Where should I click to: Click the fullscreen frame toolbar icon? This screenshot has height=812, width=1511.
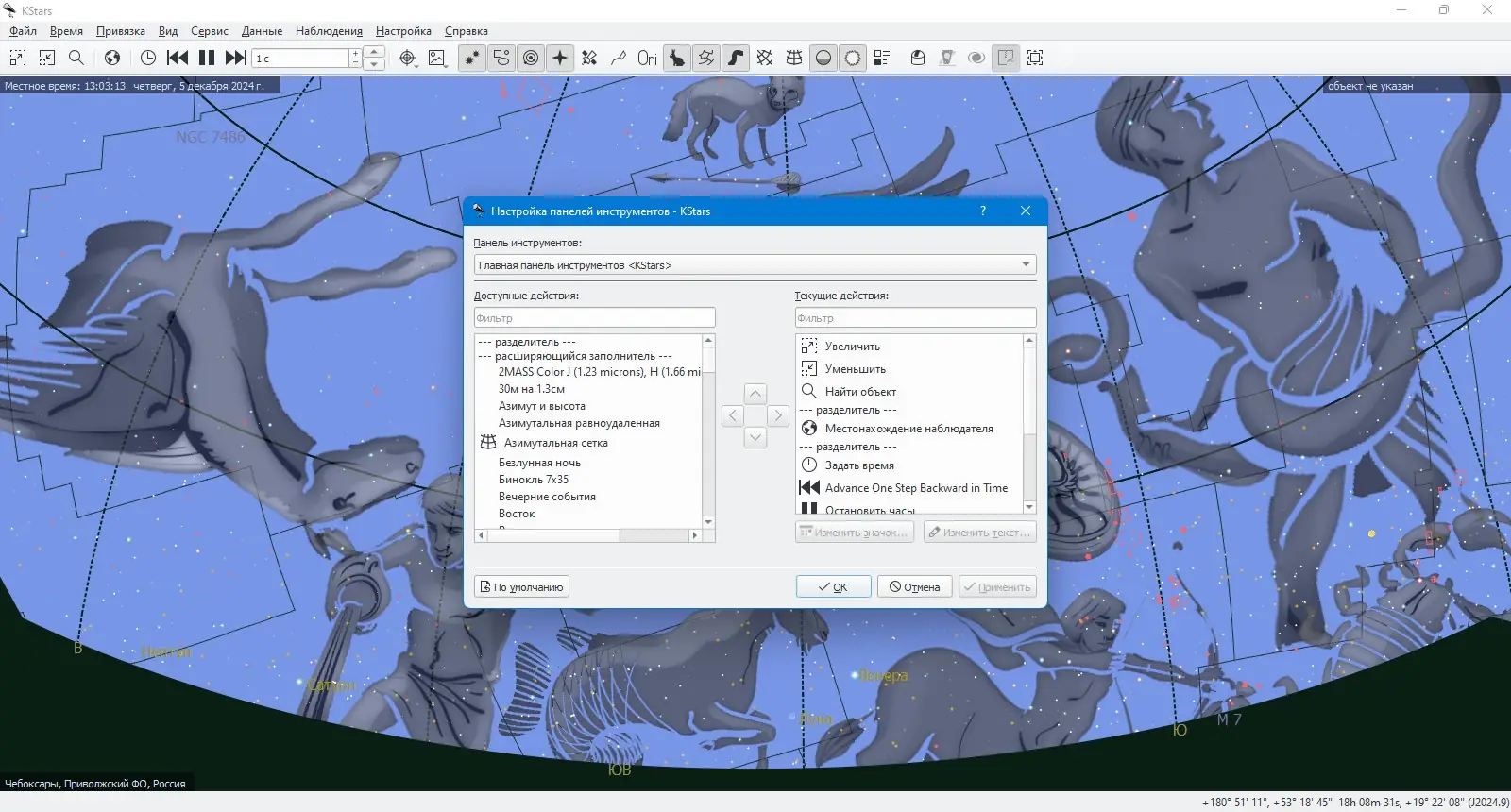tap(1035, 58)
